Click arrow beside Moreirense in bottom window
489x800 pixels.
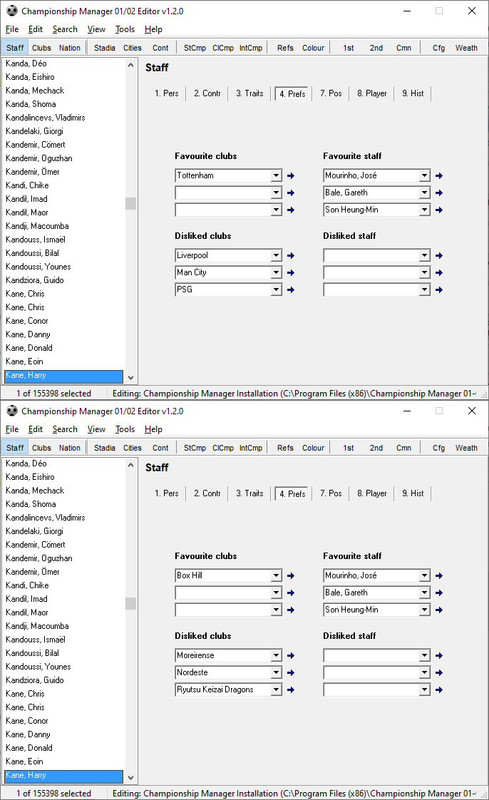click(x=290, y=656)
